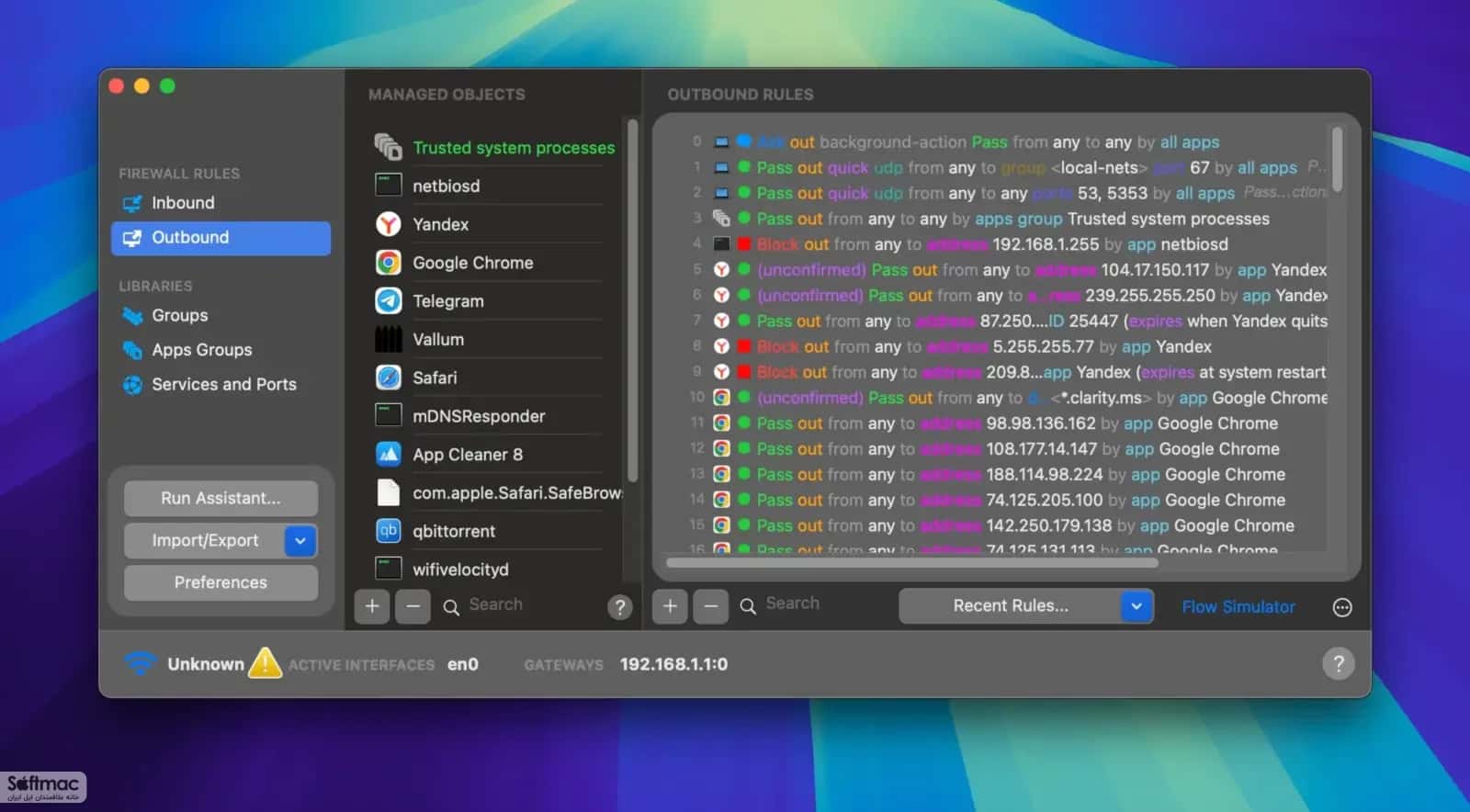Viewport: 1470px width, 812px height.
Task: Click help question mark under Managed Objects
Action: pos(620,606)
